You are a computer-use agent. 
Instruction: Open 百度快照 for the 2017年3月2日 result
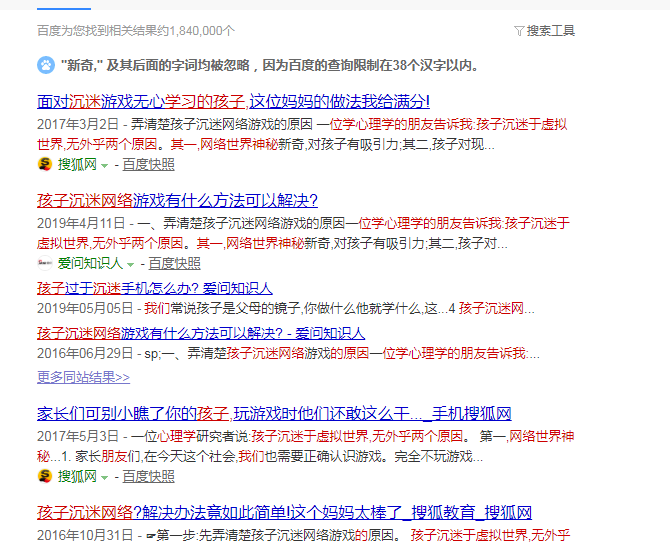pos(148,165)
